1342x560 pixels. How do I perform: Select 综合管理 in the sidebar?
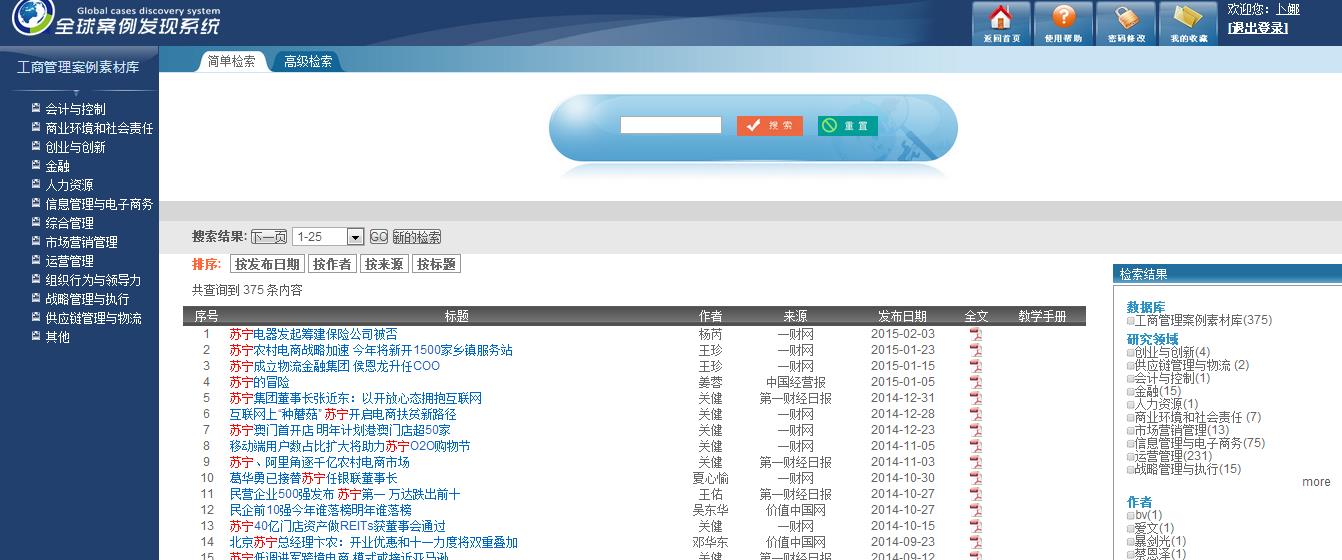pos(69,223)
